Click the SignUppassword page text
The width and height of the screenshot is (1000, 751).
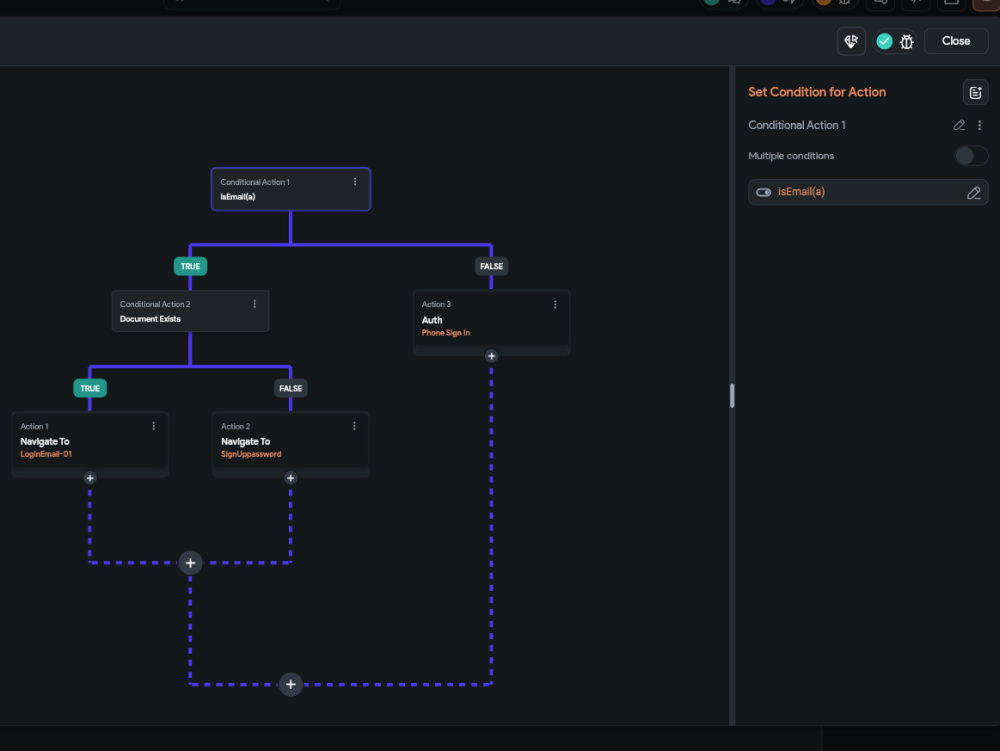point(251,454)
